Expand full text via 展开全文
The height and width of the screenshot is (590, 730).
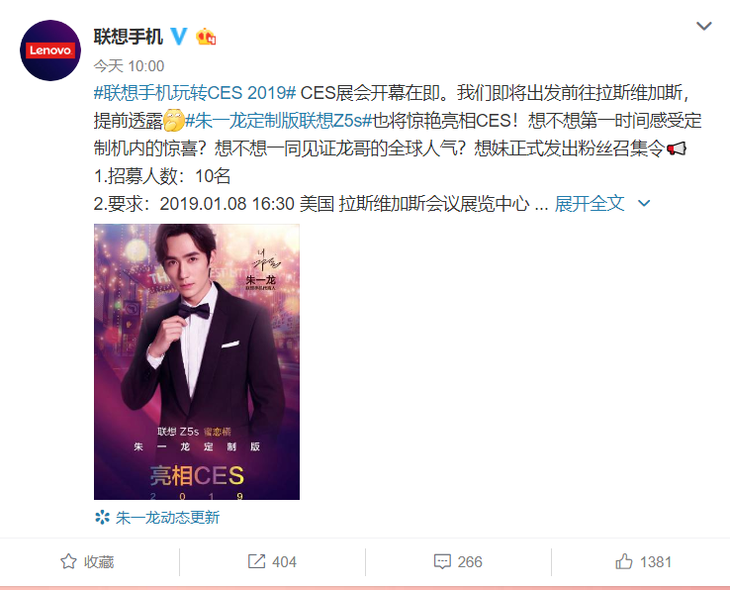coord(589,203)
